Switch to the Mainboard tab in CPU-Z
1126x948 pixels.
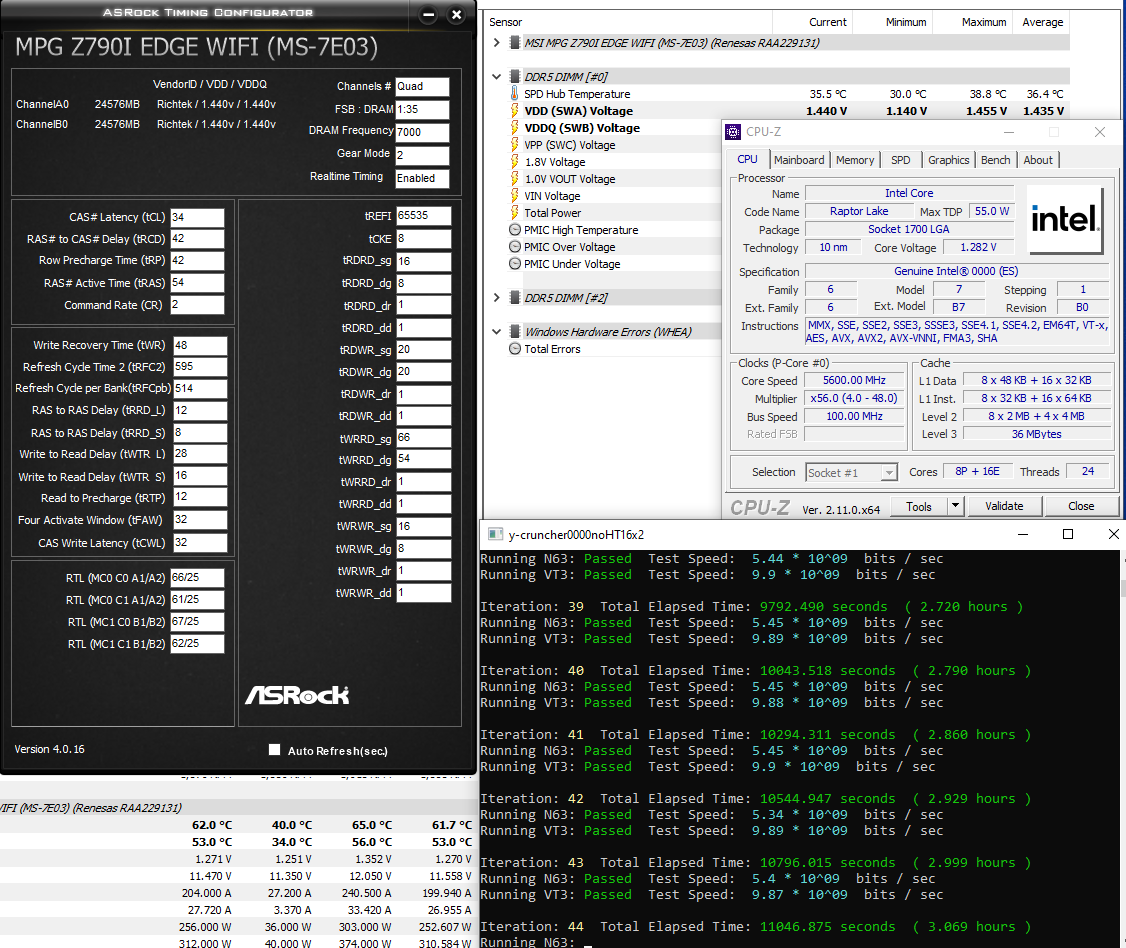(799, 160)
